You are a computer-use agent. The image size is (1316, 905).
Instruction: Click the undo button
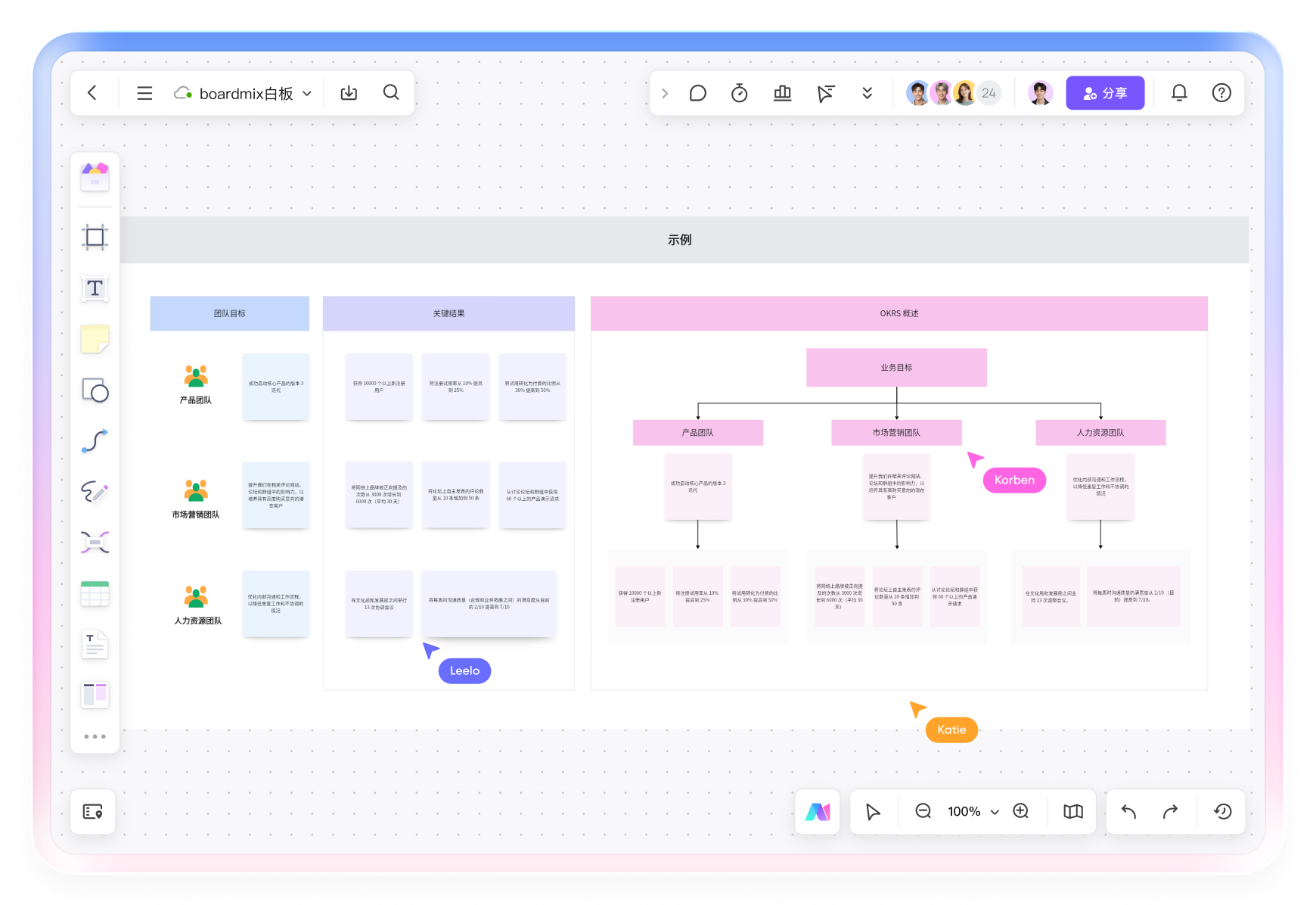click(1128, 812)
